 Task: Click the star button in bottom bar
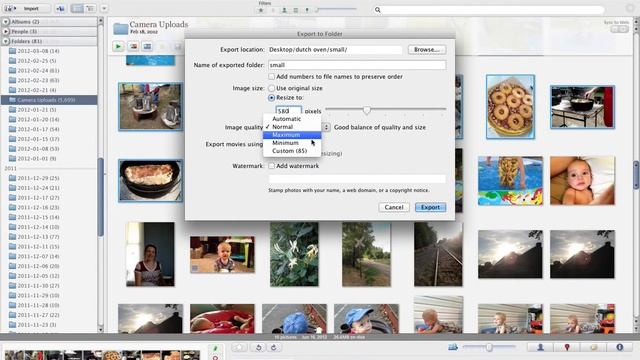(x=240, y=348)
